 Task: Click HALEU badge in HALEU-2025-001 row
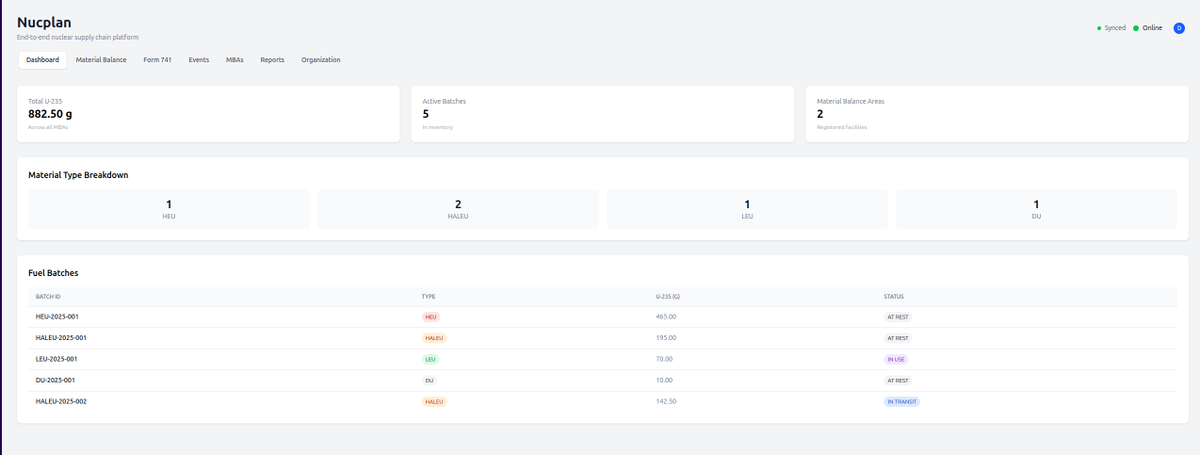click(434, 338)
